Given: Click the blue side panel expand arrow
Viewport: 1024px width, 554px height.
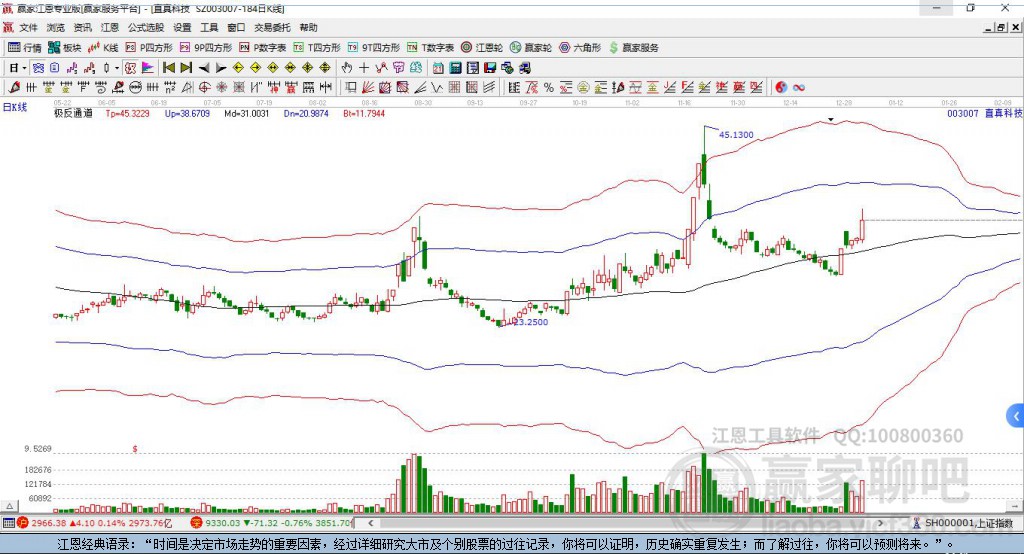Looking at the screenshot, I should point(1016,416).
